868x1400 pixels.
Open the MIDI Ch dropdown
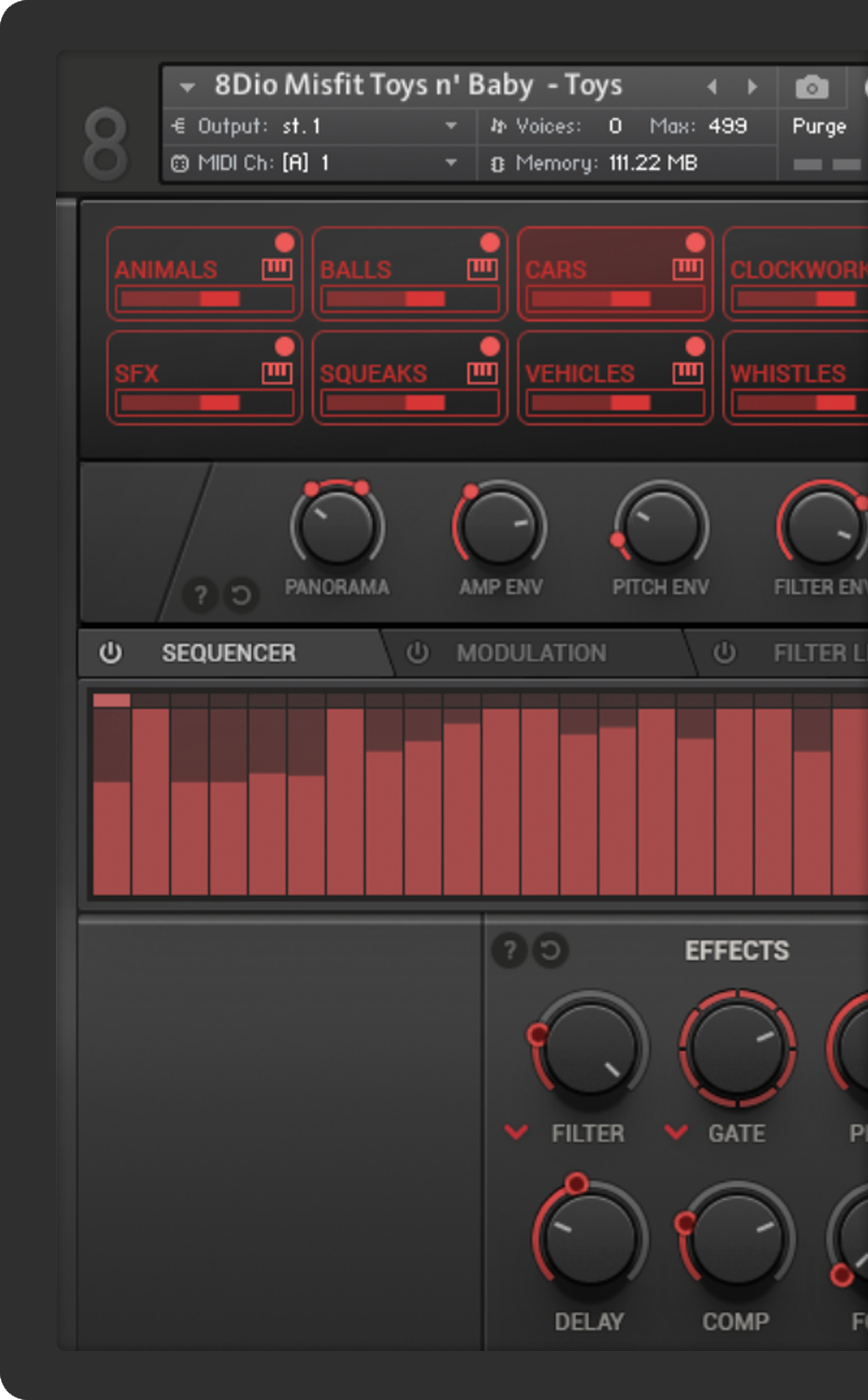pyautogui.click(x=451, y=163)
